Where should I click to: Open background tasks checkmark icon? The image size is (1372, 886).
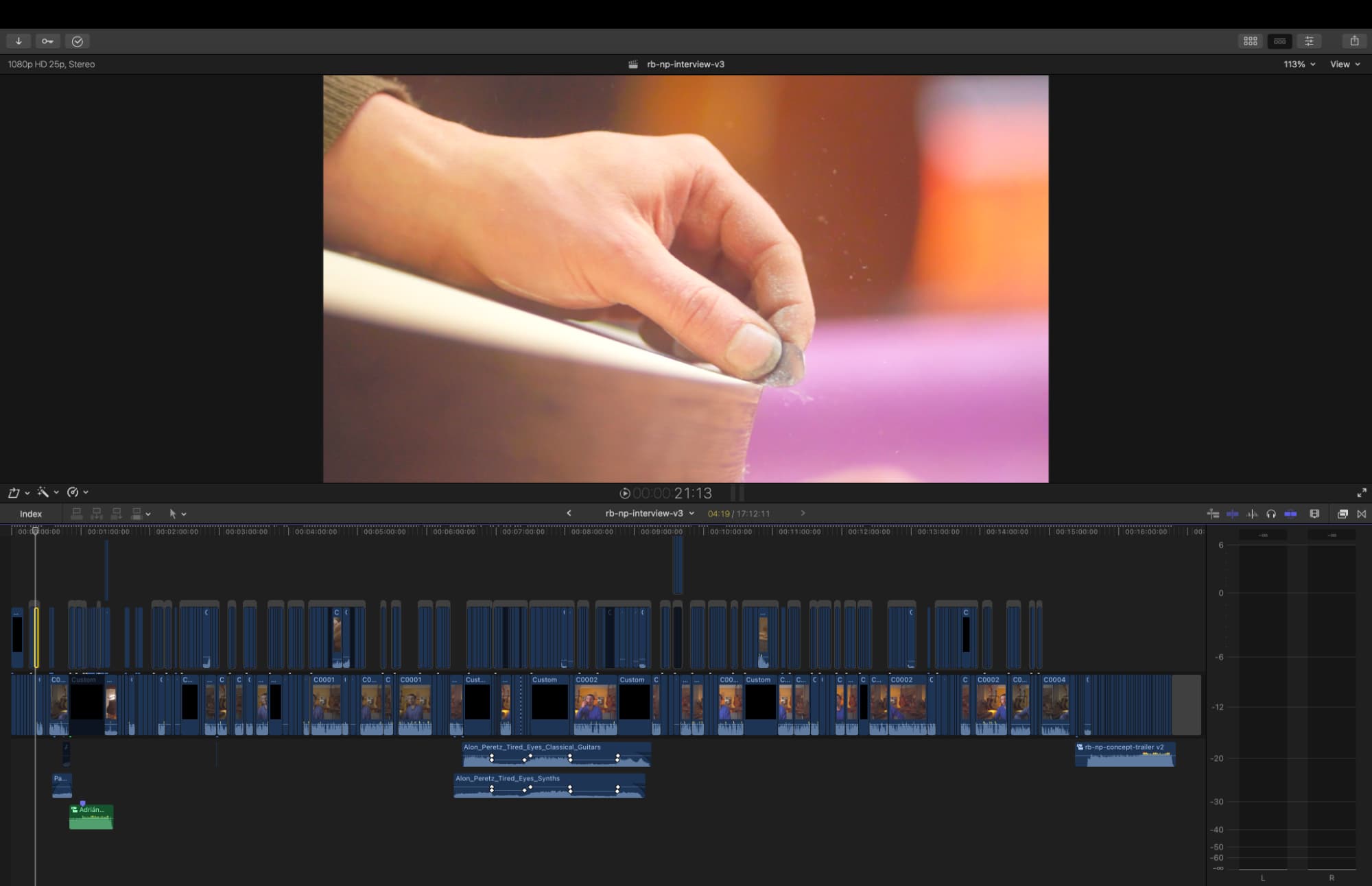coord(78,41)
